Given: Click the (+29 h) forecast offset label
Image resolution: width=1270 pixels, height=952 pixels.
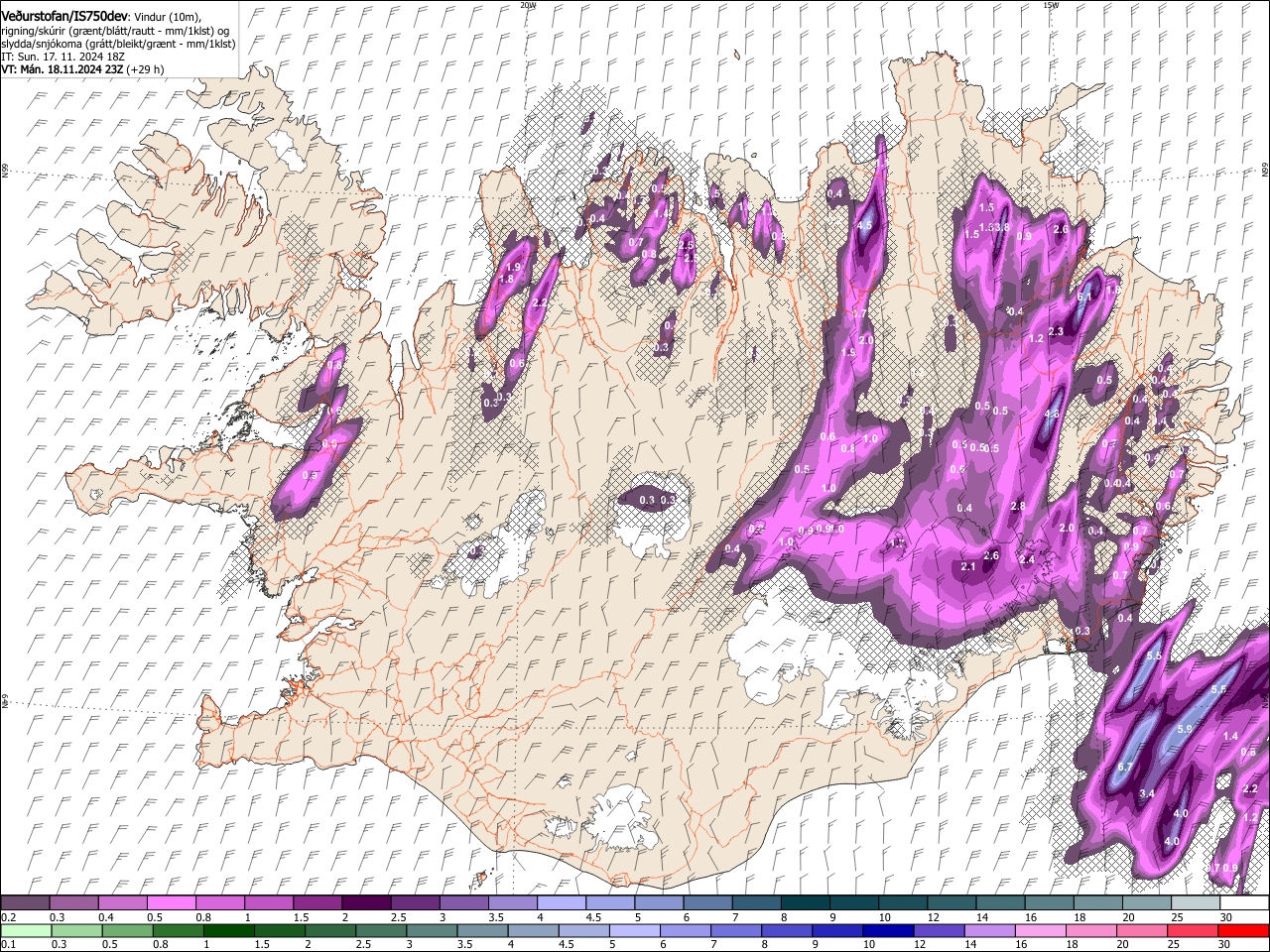Looking at the screenshot, I should 146,69.
